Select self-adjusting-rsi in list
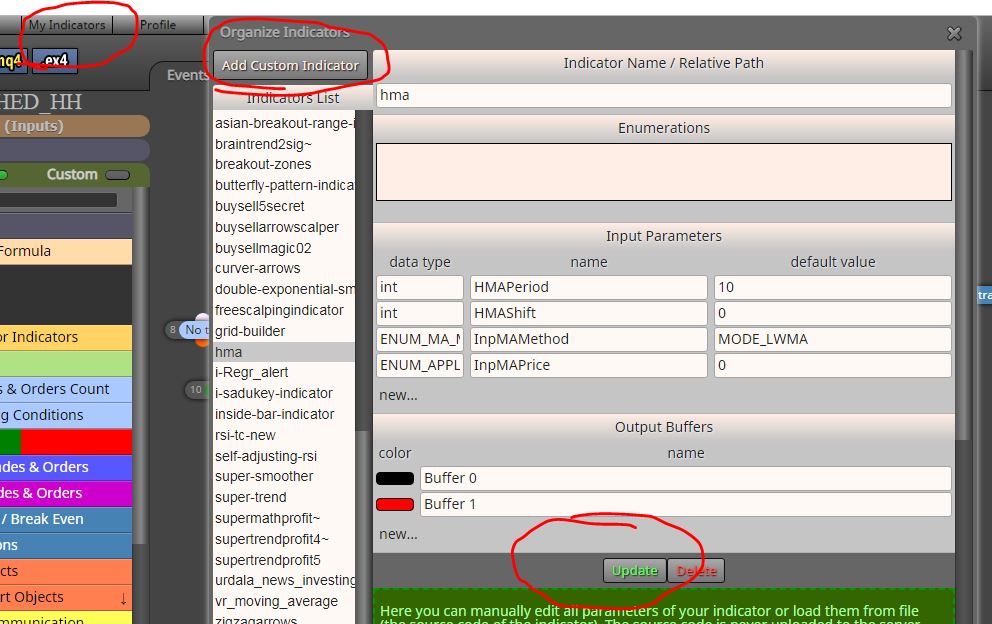This screenshot has height=624, width=992. (x=284, y=456)
